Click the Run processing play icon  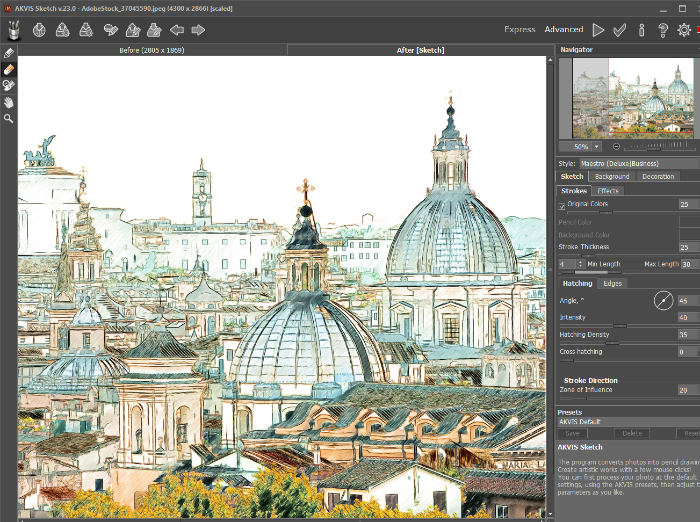click(598, 30)
